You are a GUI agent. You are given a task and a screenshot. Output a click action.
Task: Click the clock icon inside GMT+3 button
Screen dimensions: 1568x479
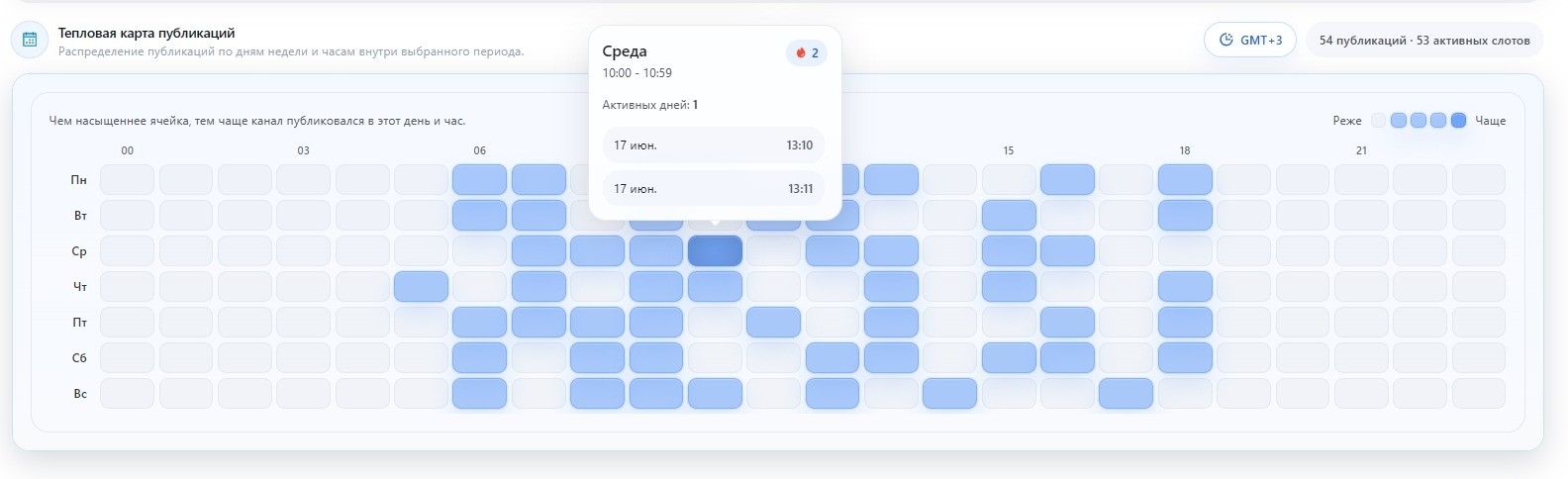click(x=1226, y=40)
